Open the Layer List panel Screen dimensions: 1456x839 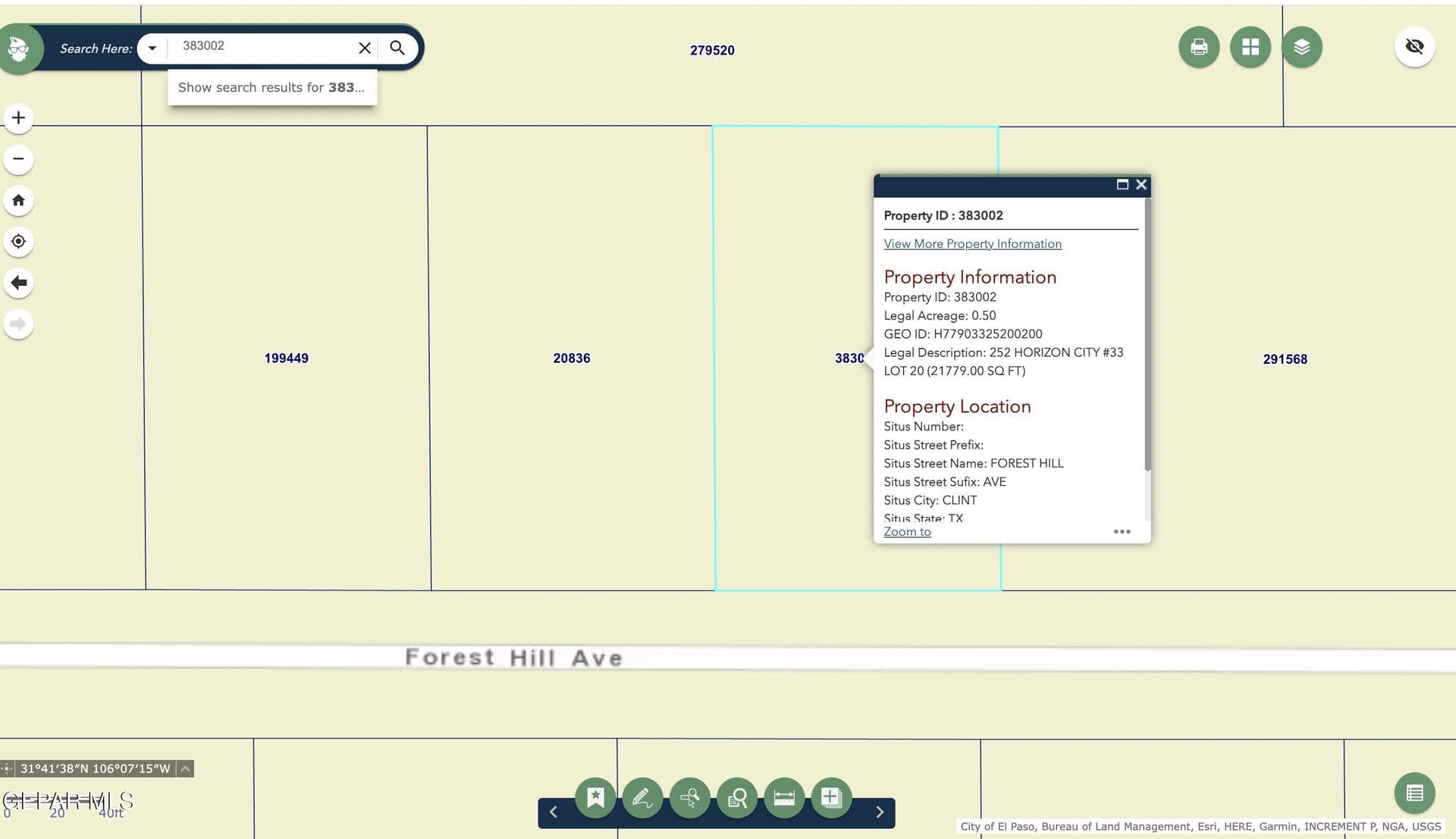(x=1302, y=46)
